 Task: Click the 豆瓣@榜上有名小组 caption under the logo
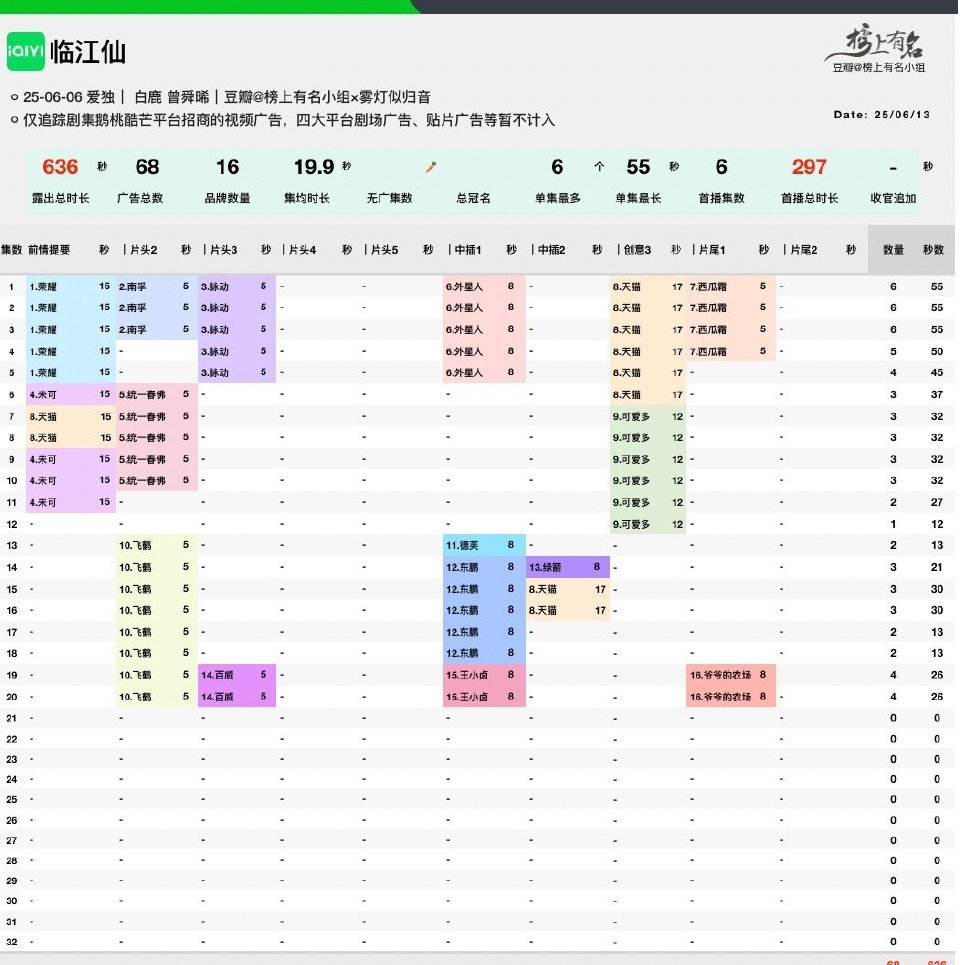point(879,68)
